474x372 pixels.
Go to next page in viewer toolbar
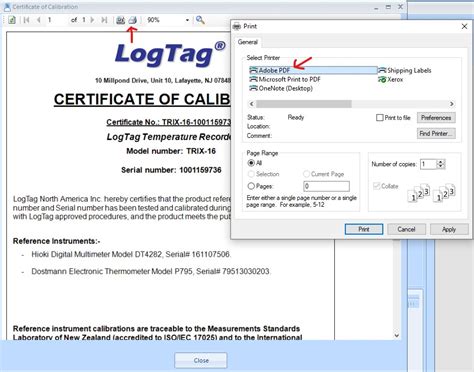[92, 20]
